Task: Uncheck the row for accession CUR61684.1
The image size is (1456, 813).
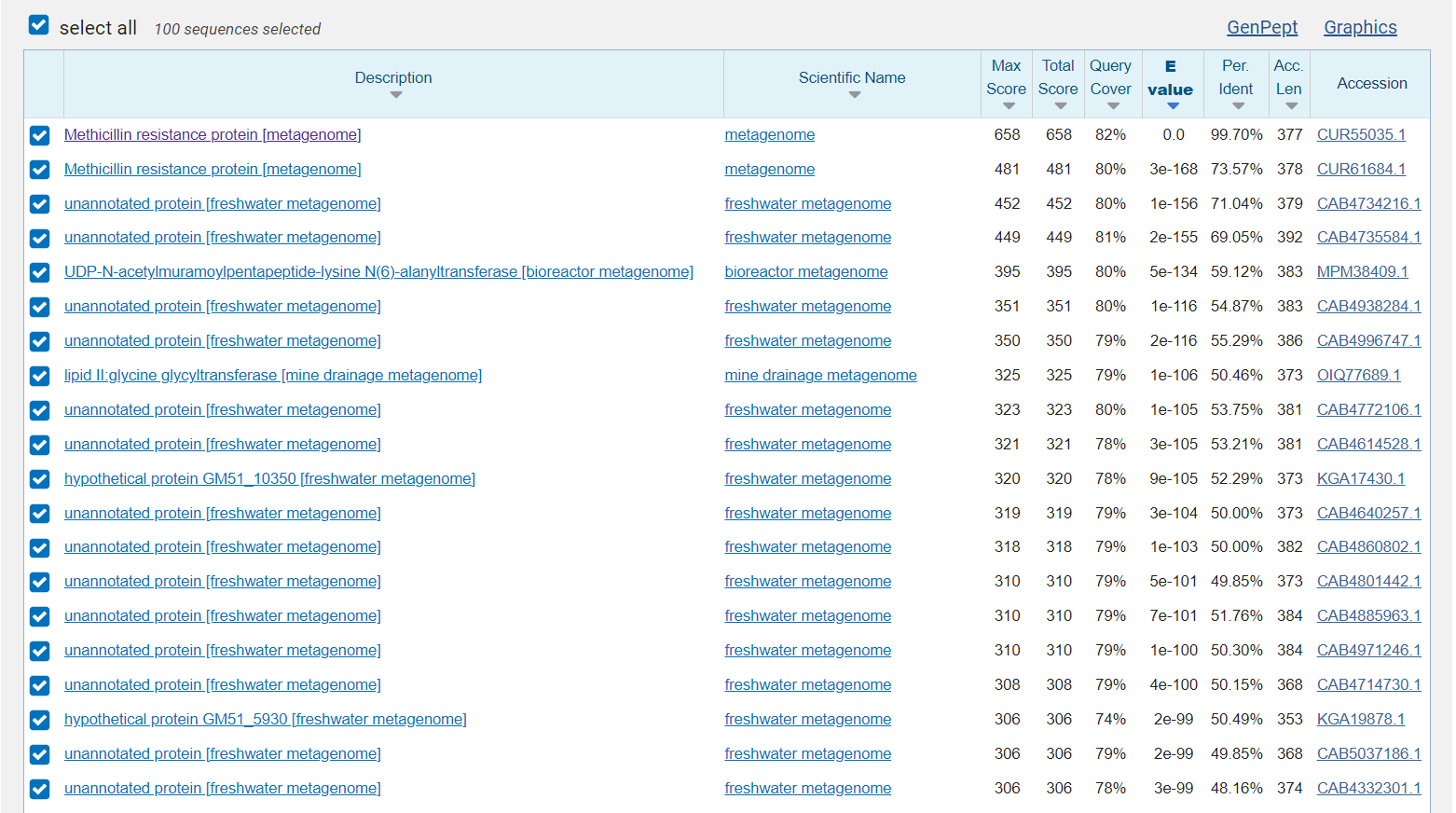Action: pos(39,170)
